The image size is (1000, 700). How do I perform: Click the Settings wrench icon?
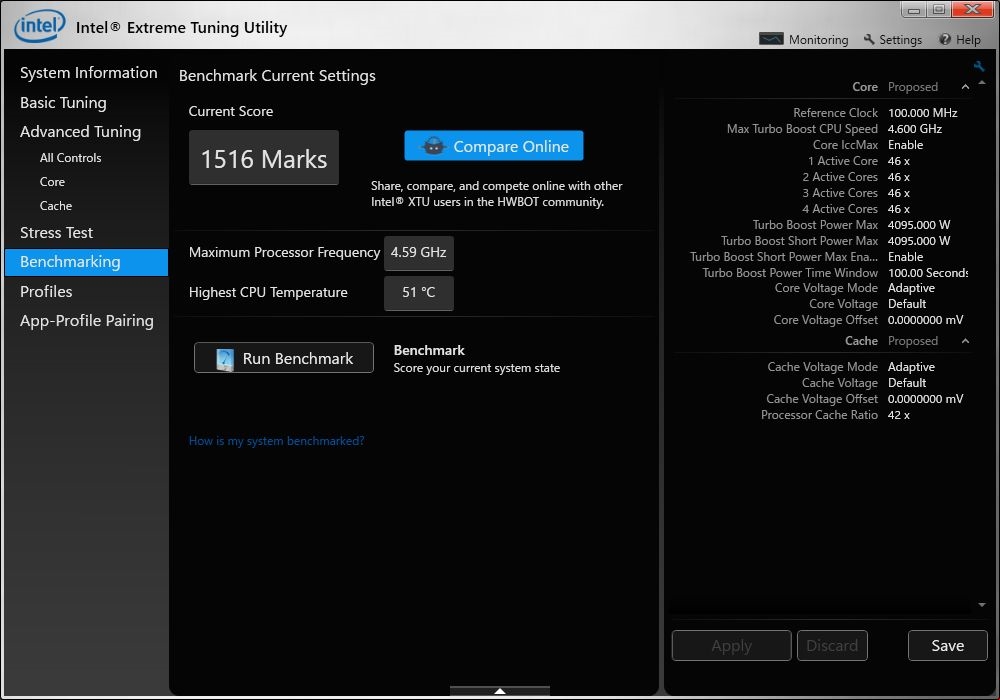[x=869, y=40]
